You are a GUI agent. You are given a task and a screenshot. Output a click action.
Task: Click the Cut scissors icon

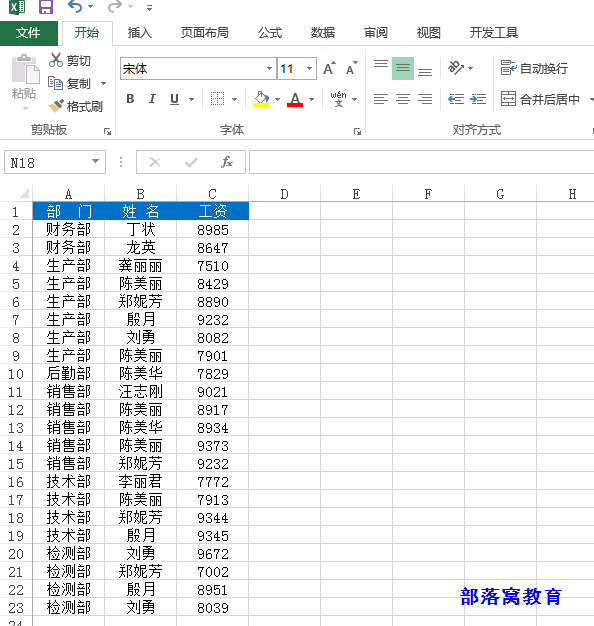tap(56, 60)
